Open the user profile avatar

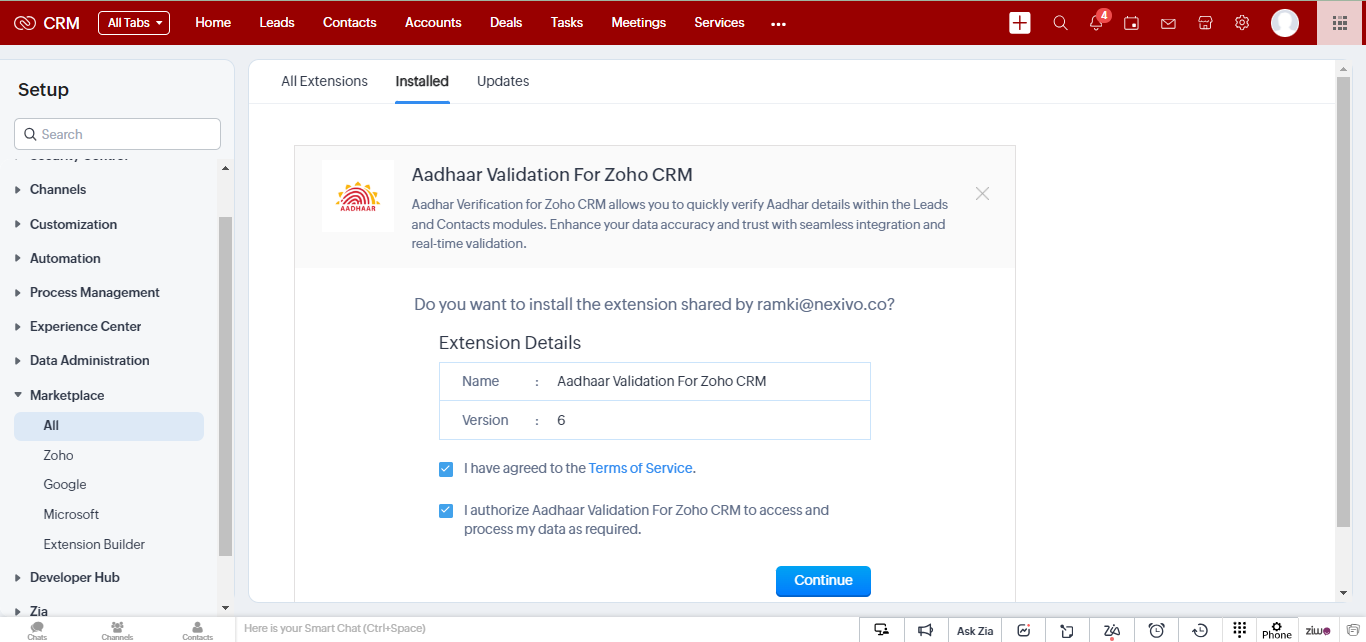(x=1285, y=23)
